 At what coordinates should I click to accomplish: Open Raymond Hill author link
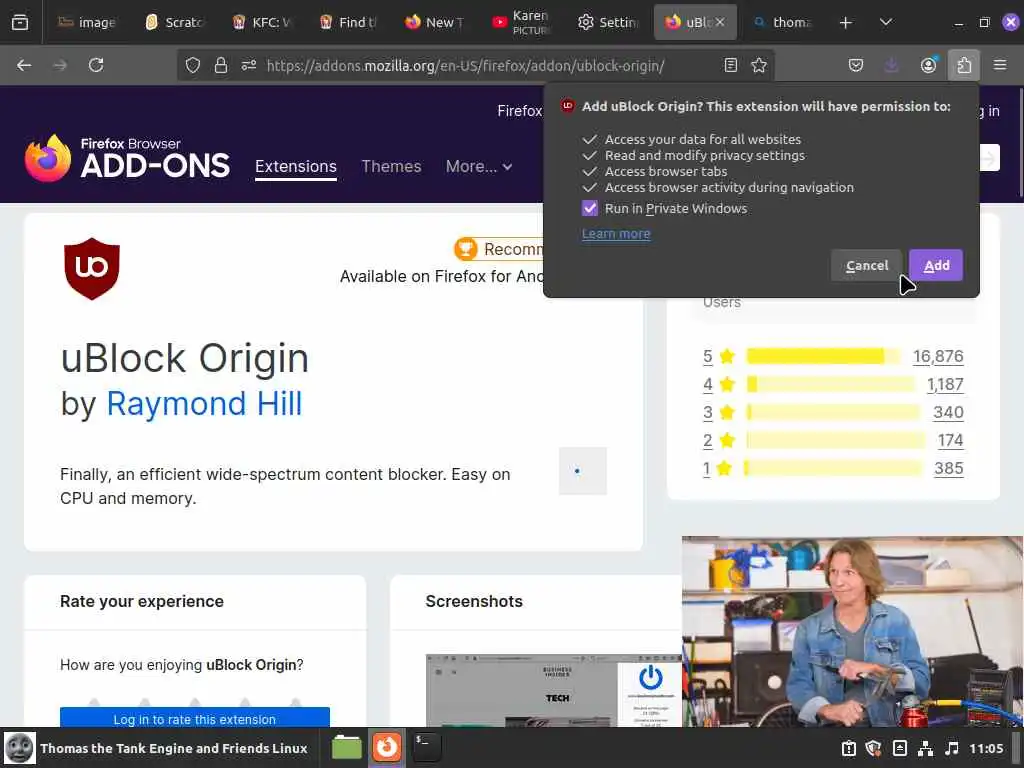click(204, 404)
